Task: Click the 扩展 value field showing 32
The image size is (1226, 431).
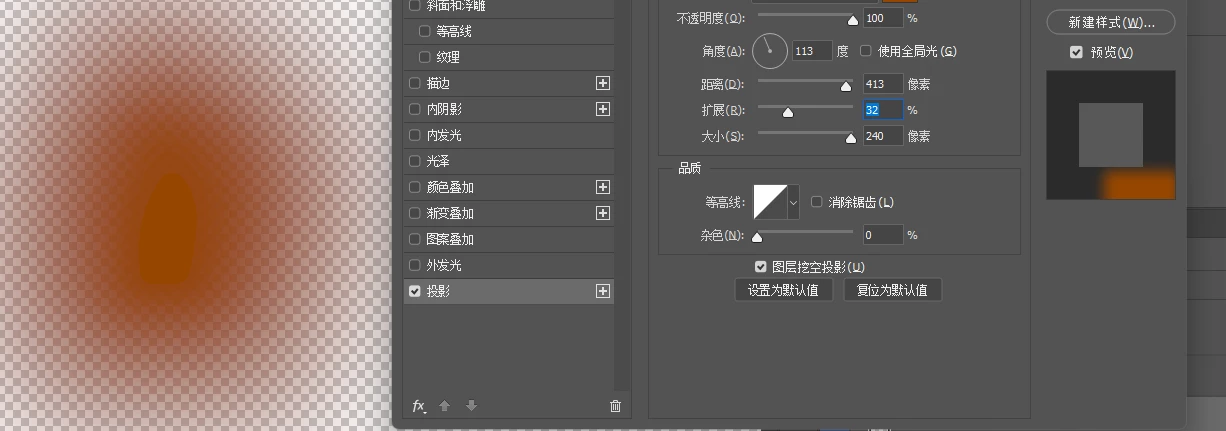Action: [883, 110]
